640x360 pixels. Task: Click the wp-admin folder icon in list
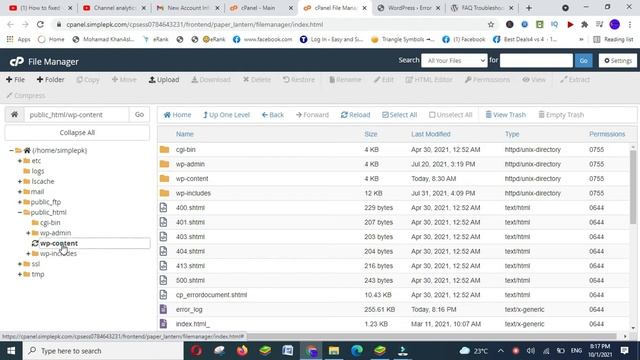pos(164,164)
